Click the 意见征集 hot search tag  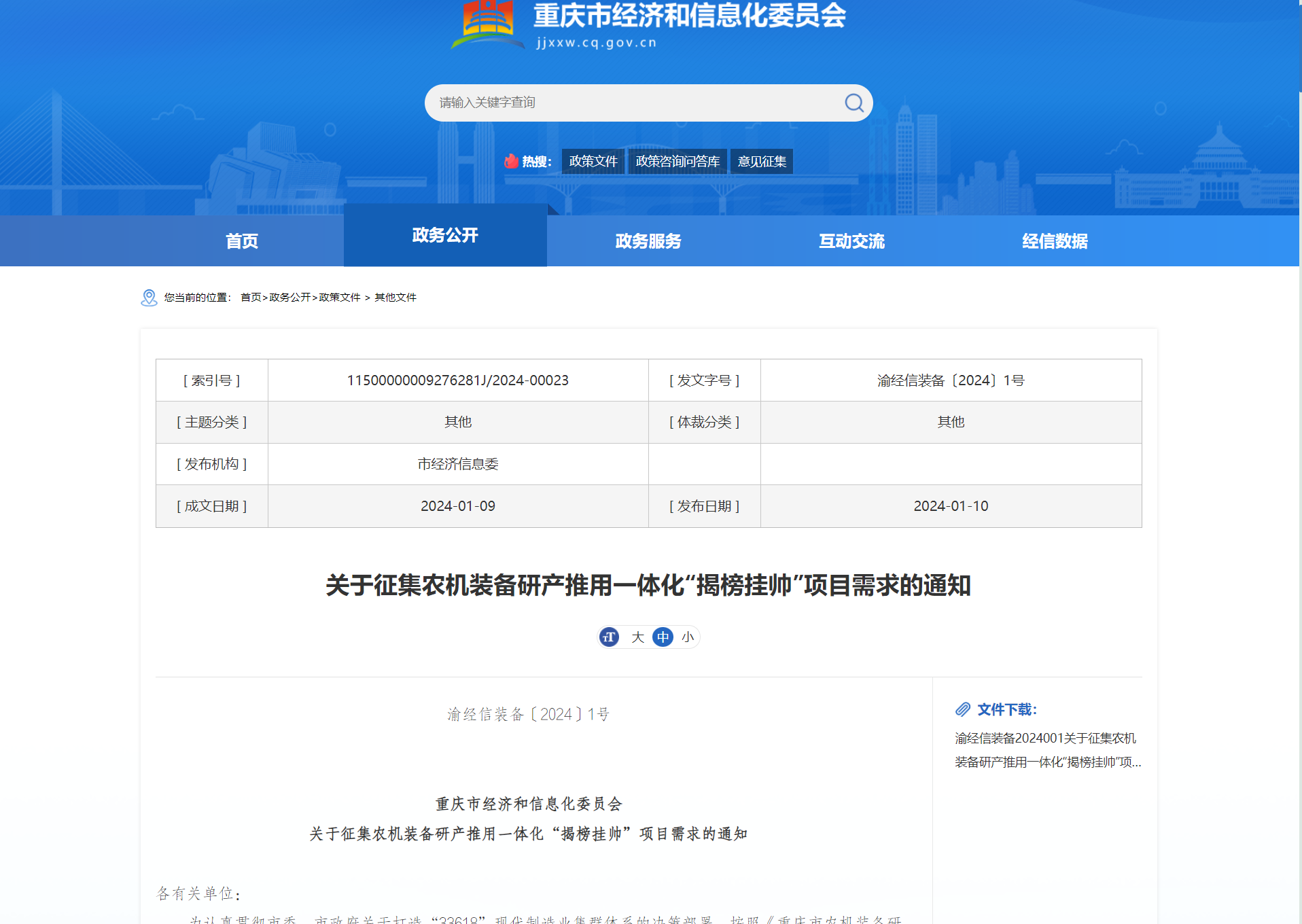point(762,162)
